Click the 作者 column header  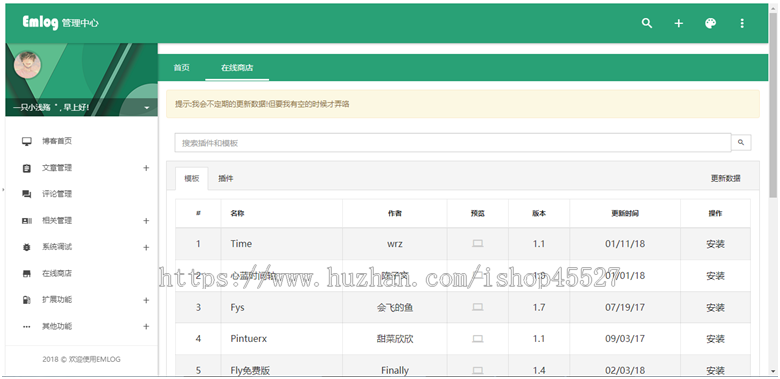tap(394, 213)
